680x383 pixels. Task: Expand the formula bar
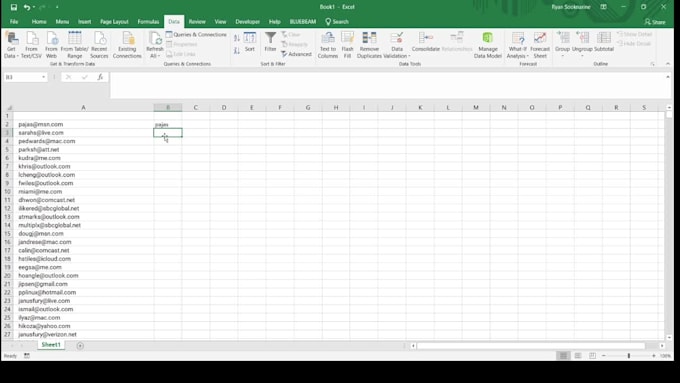(x=668, y=77)
